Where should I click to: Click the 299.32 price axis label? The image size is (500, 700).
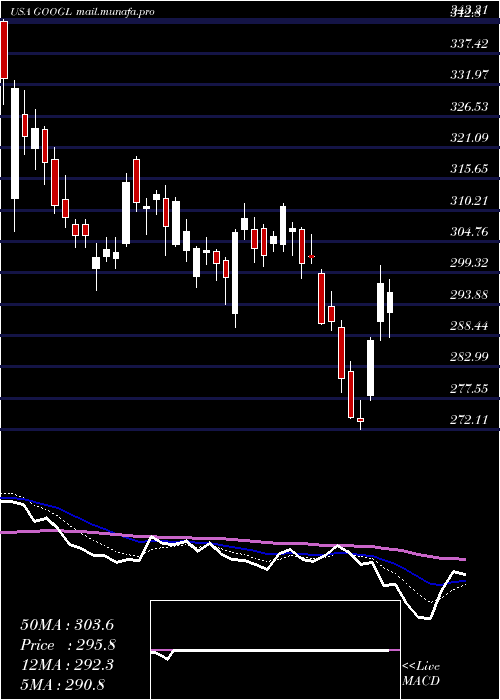[x=469, y=263]
